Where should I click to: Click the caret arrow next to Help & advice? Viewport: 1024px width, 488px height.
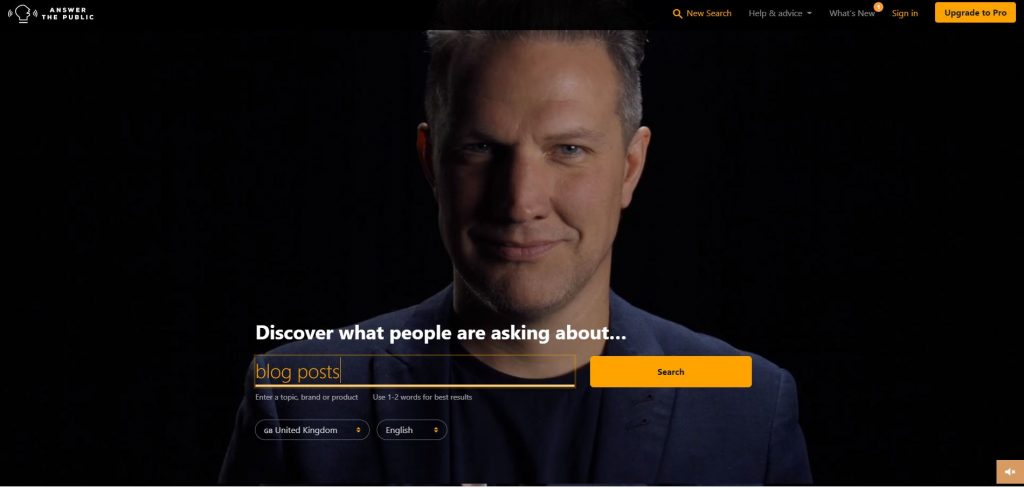point(810,14)
